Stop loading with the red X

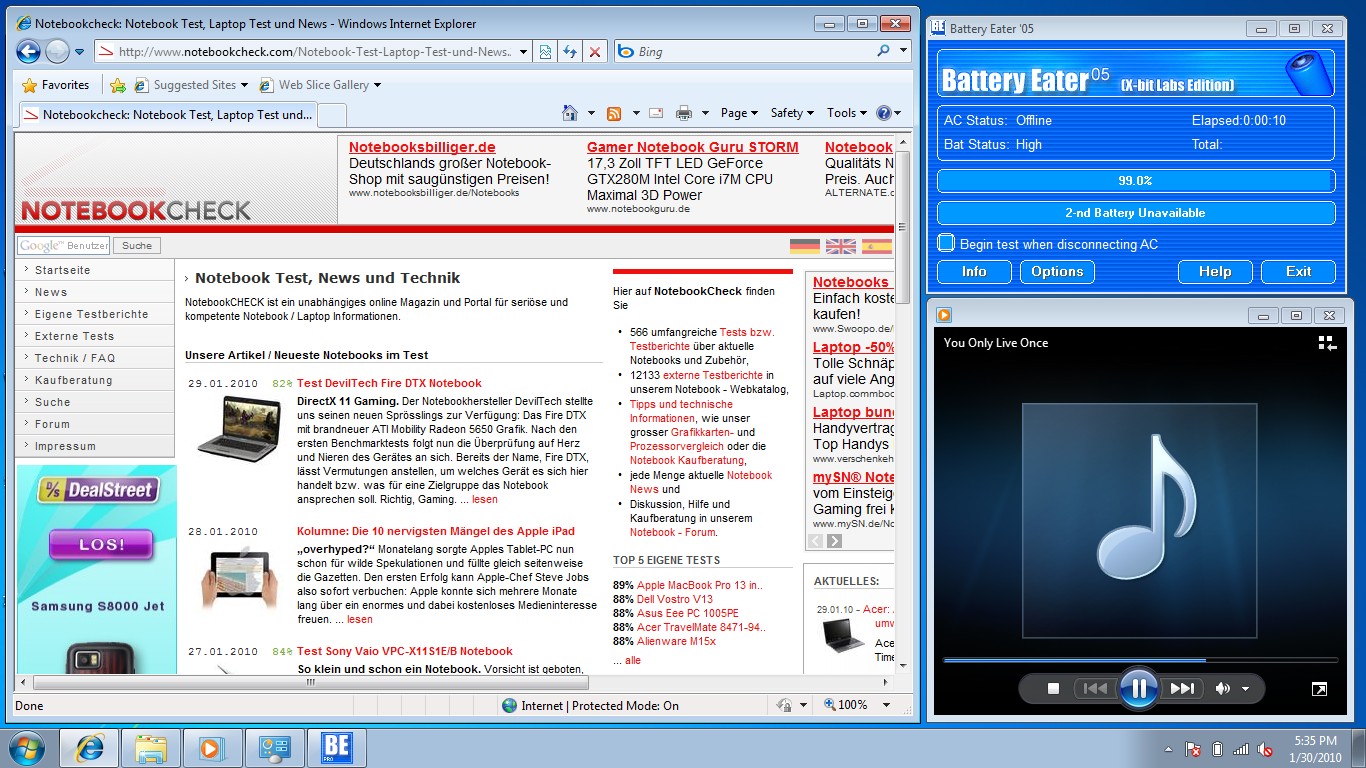[594, 52]
